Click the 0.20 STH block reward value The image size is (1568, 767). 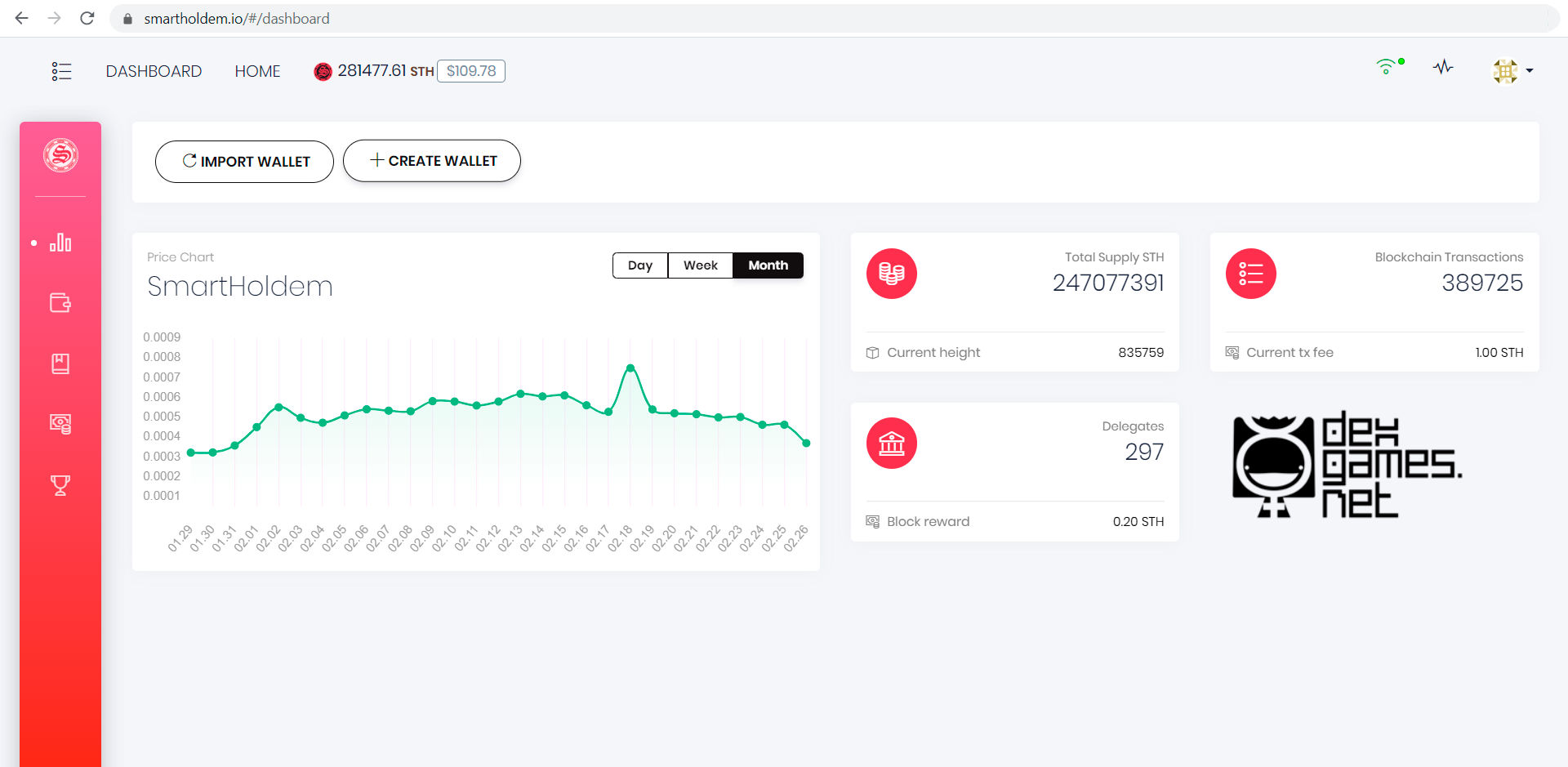pos(1138,522)
